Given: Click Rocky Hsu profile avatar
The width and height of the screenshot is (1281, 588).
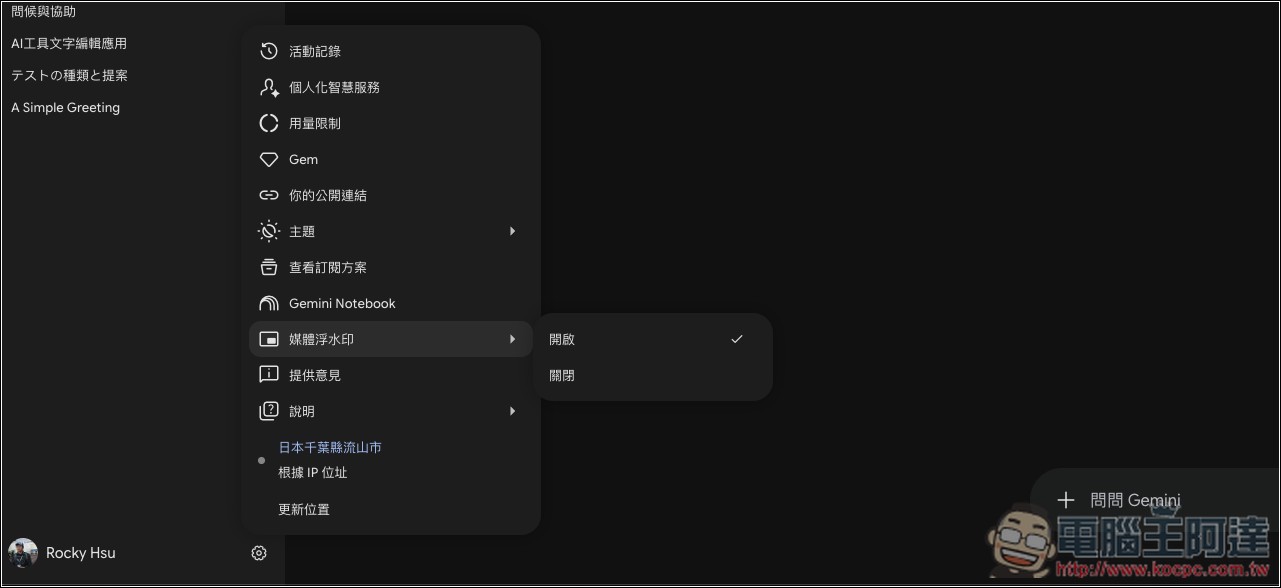Looking at the screenshot, I should (x=22, y=553).
